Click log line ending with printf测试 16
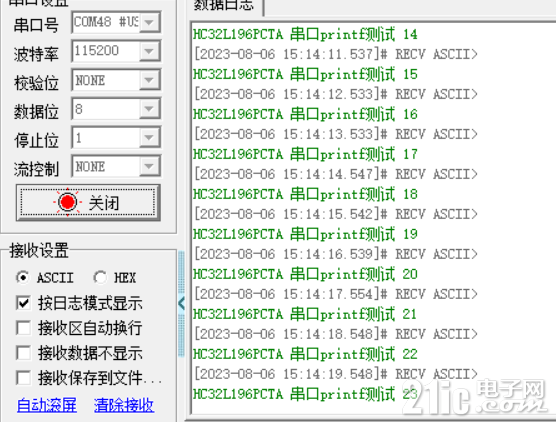Image resolution: width=556 pixels, height=422 pixels. pos(305,115)
